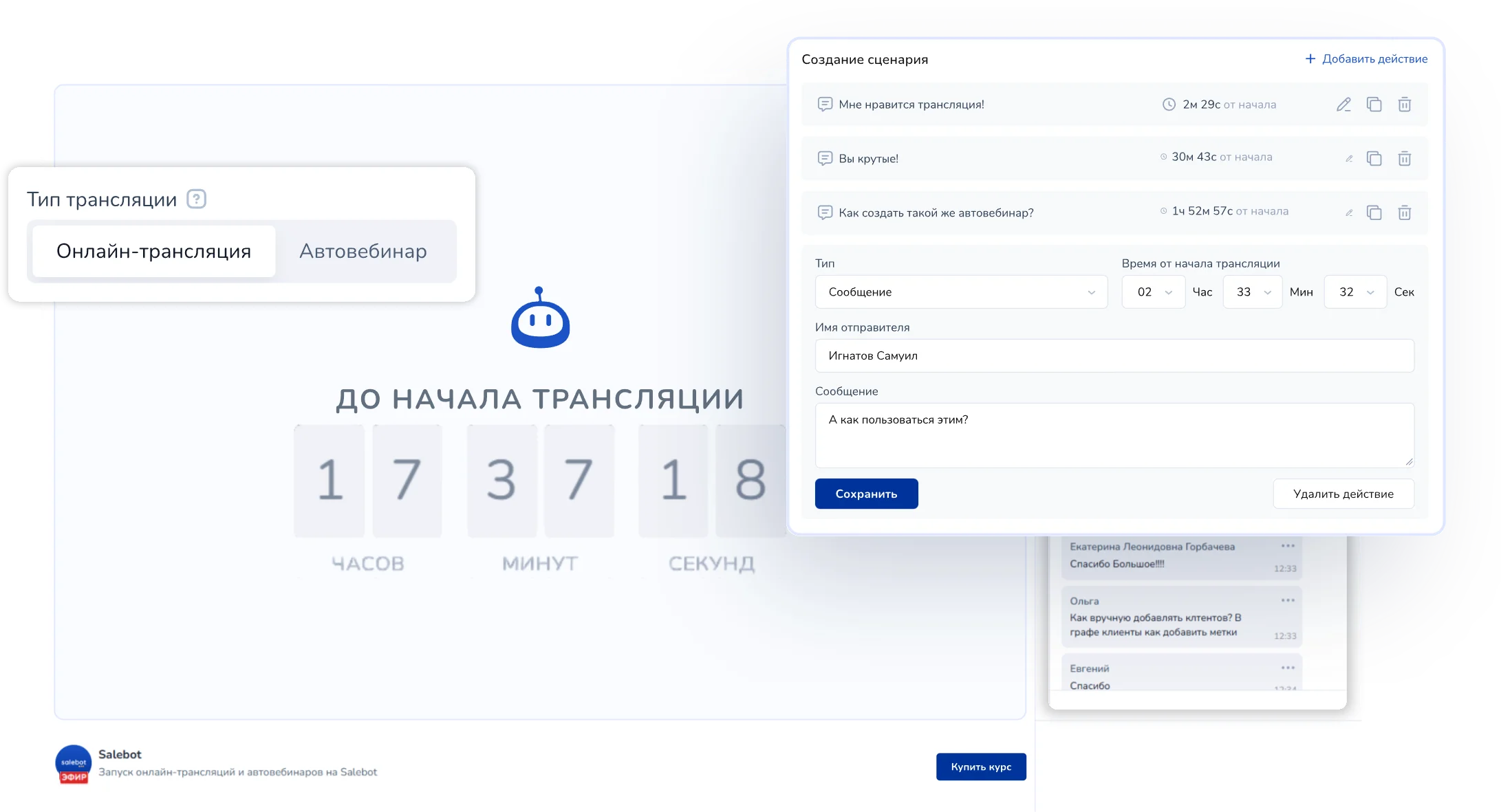Viewport: 1501px width, 812px height.
Task: Click the 'Имя отправителя' input field
Action: (1114, 356)
